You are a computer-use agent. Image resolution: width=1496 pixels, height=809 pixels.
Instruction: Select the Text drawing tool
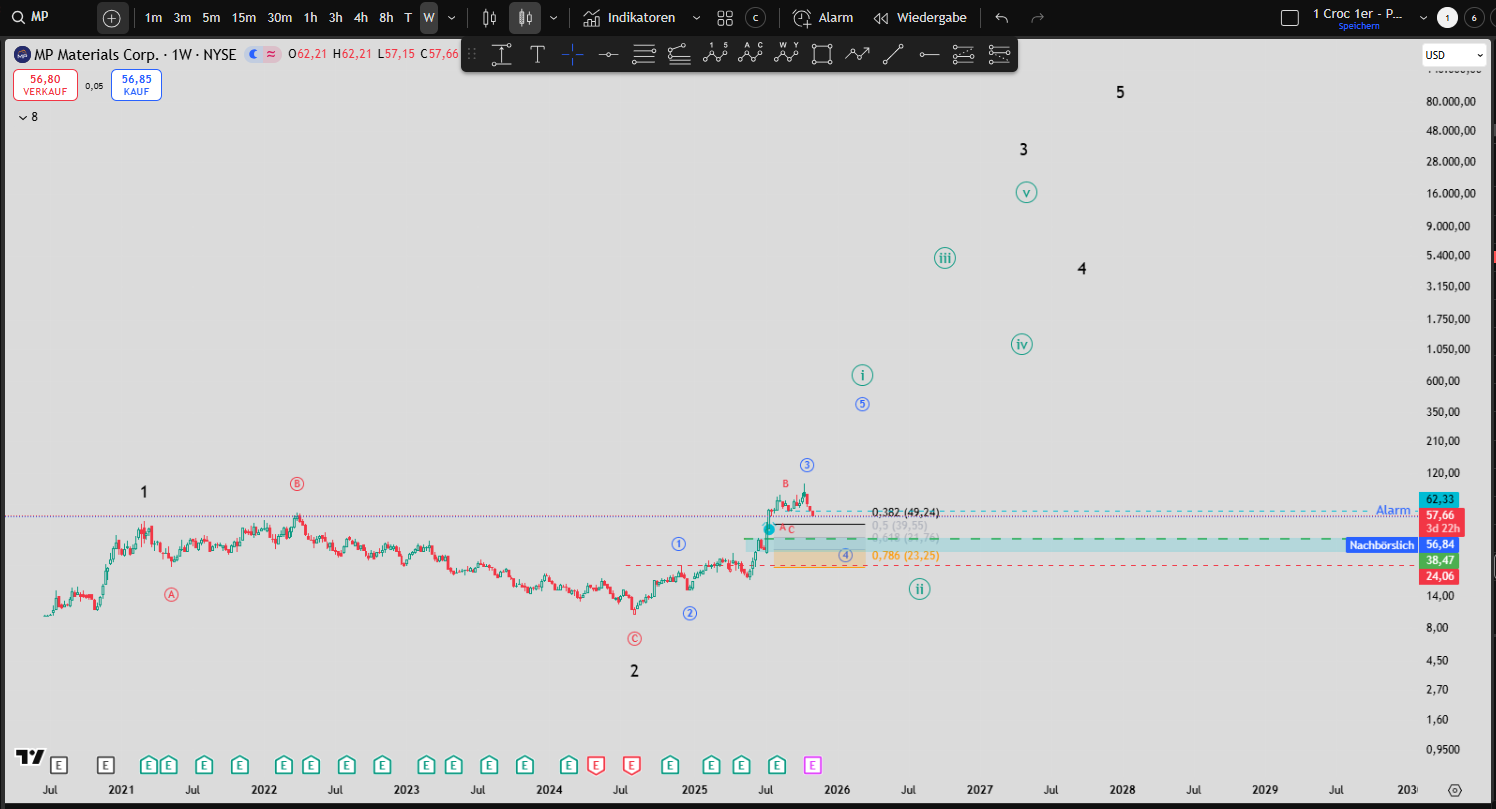pos(537,55)
